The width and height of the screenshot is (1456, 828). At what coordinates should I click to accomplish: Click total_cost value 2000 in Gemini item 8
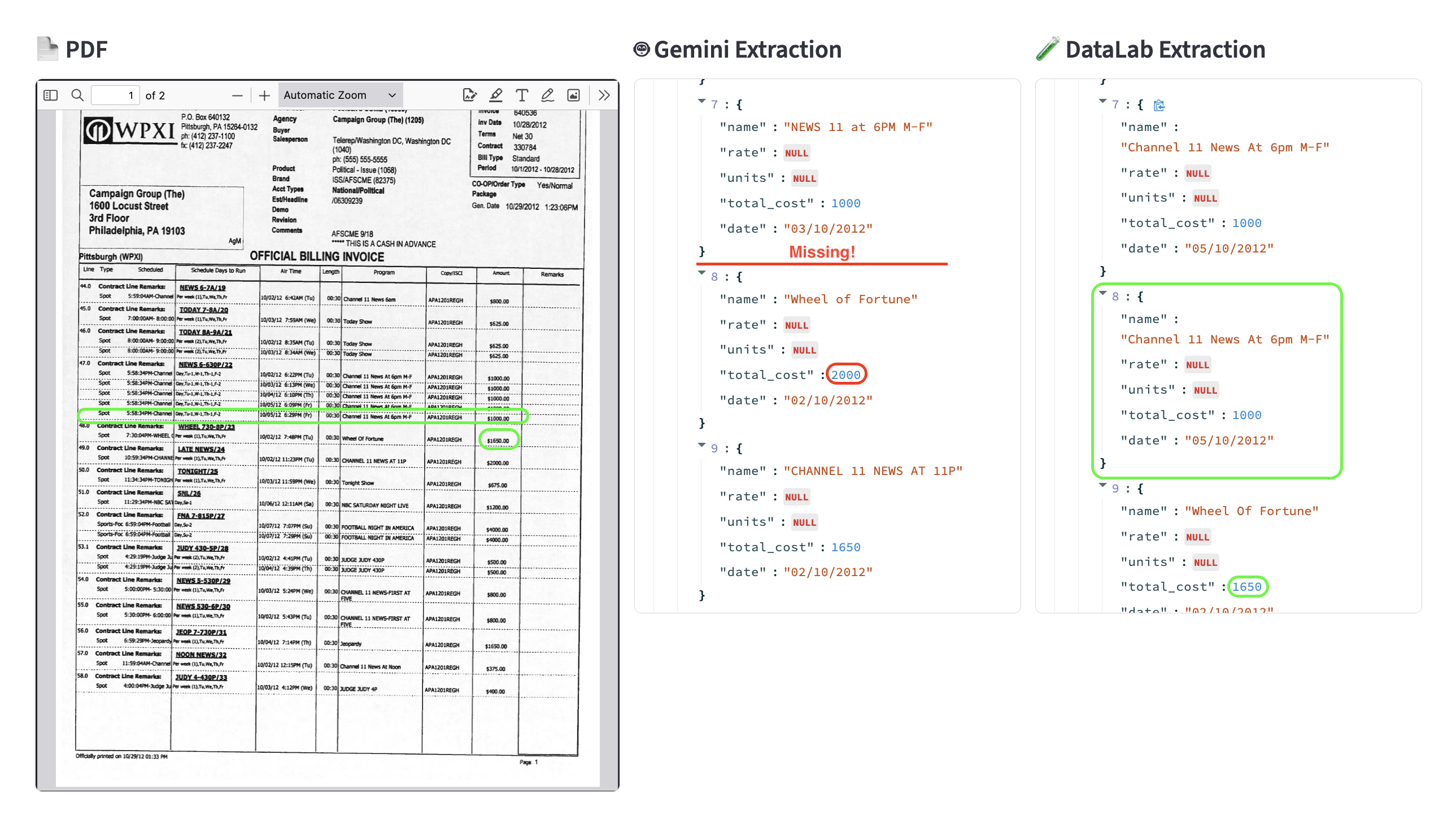coord(845,375)
